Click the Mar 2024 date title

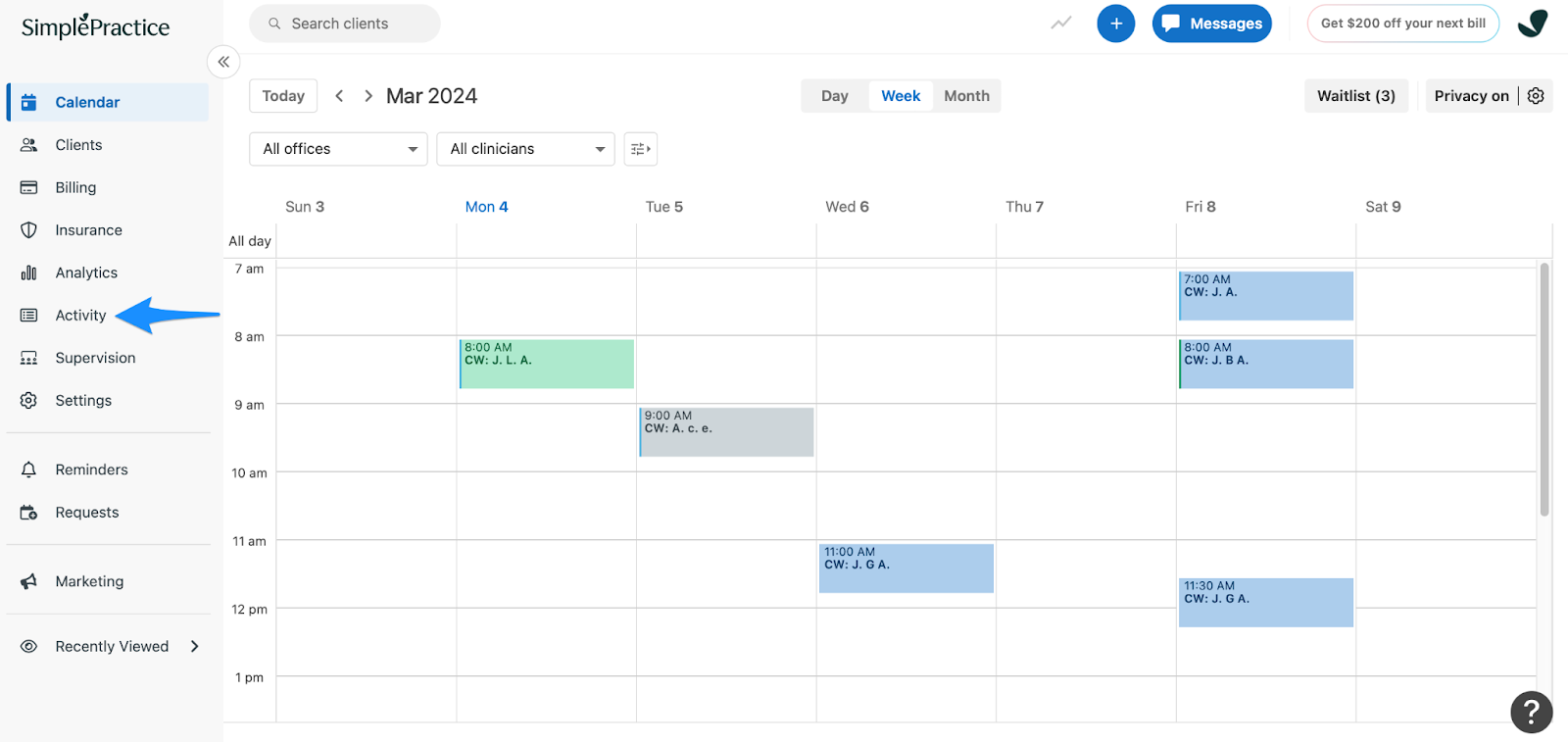[x=431, y=96]
